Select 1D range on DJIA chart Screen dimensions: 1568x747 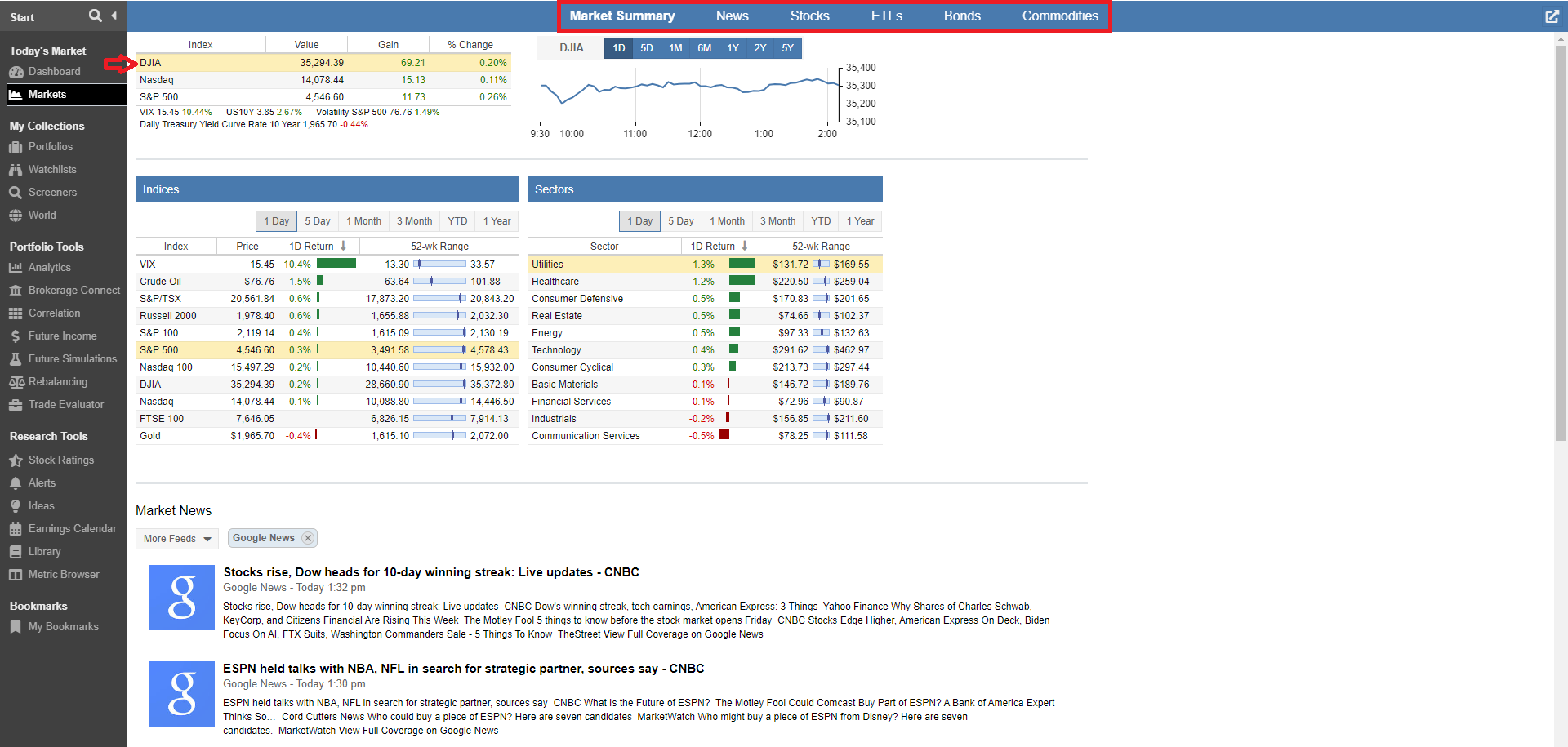[619, 48]
